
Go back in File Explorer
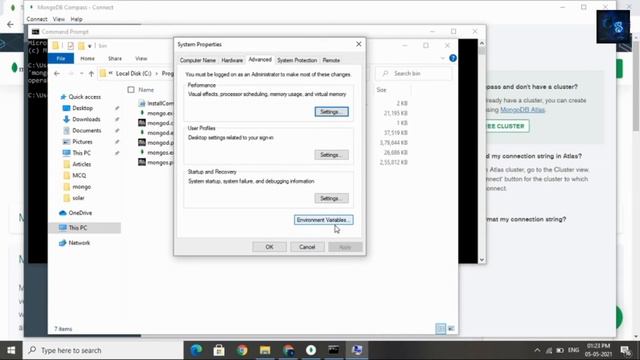click(57, 73)
